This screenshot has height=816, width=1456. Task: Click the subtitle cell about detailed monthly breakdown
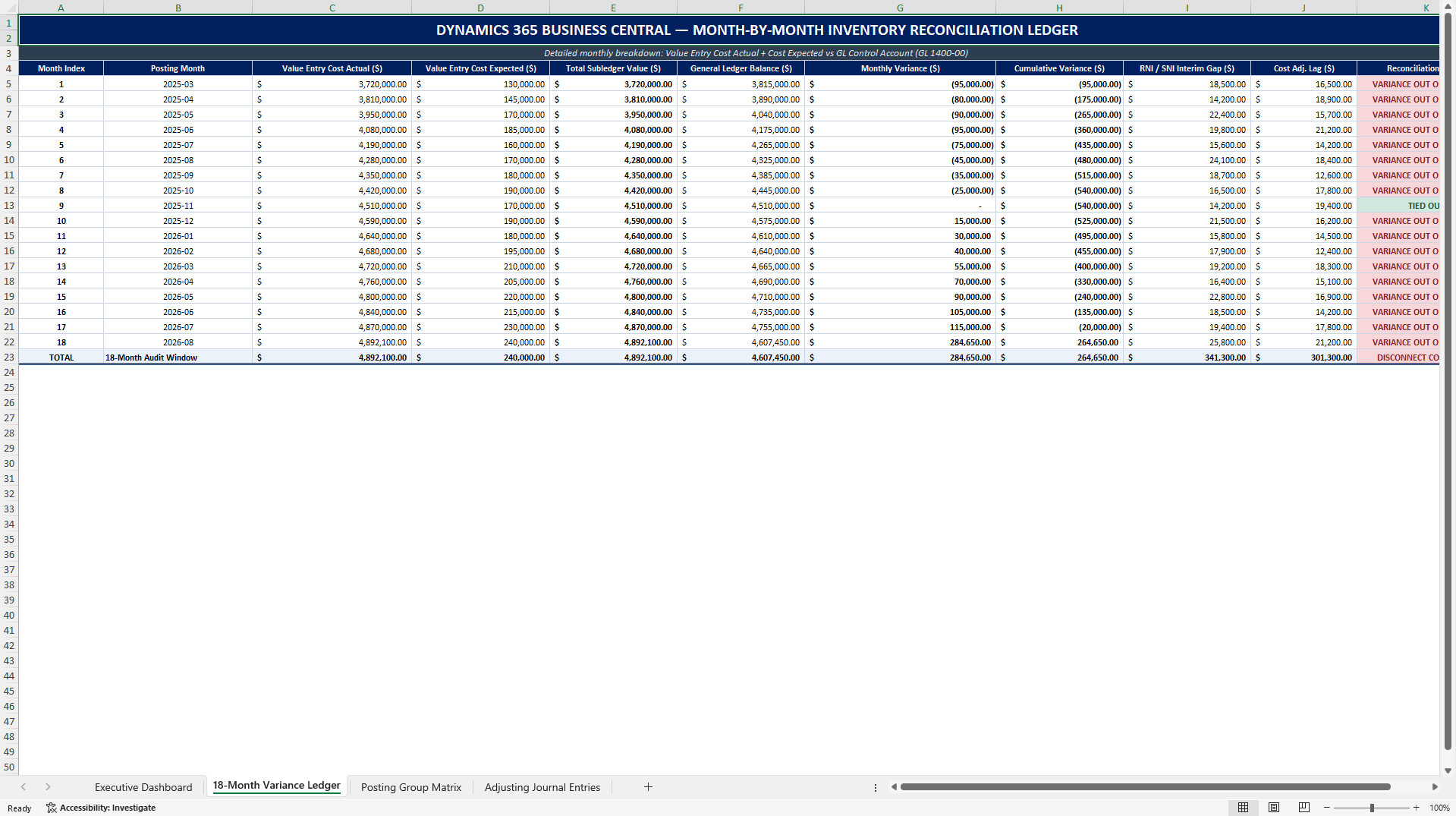729,53
